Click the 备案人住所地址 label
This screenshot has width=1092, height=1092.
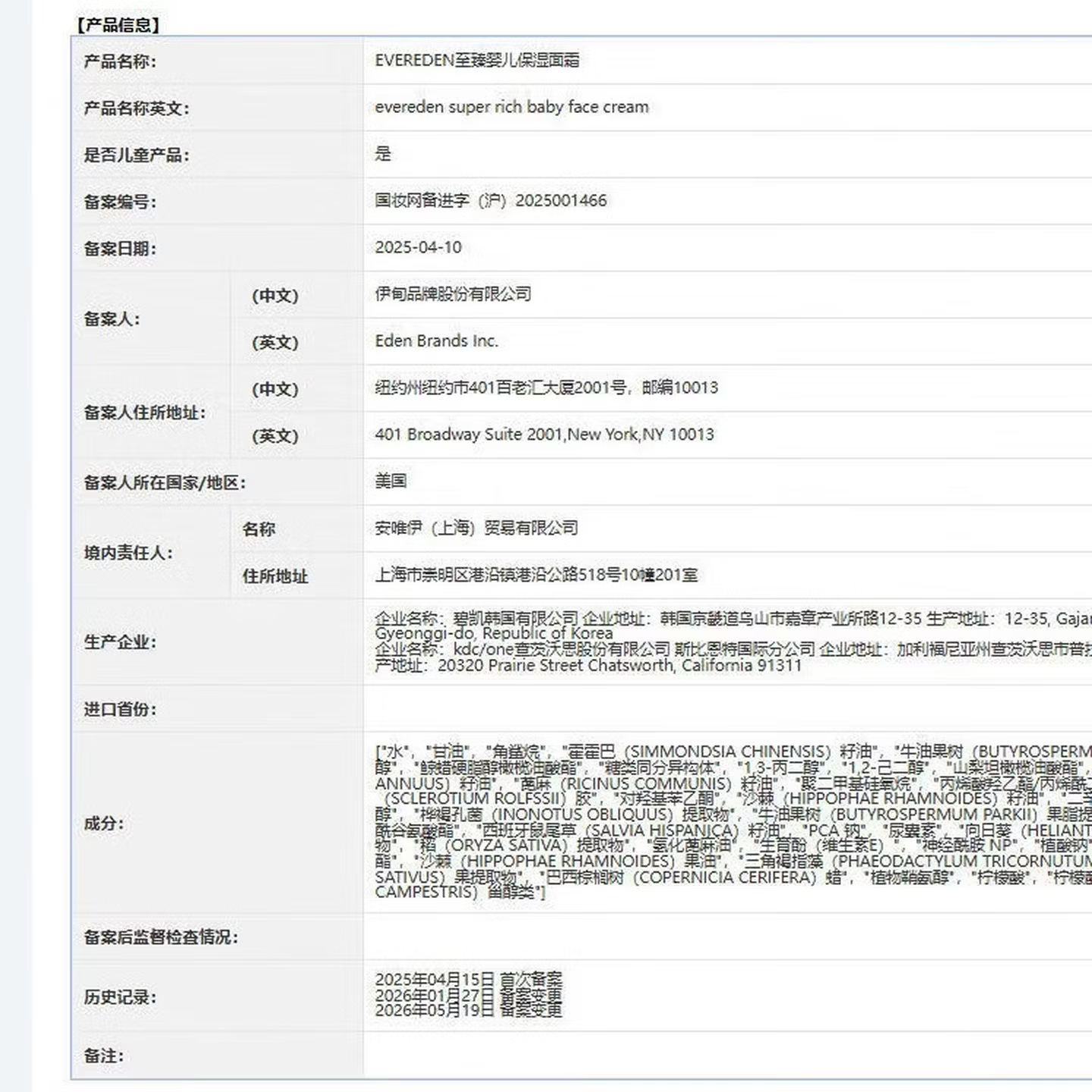(145, 413)
